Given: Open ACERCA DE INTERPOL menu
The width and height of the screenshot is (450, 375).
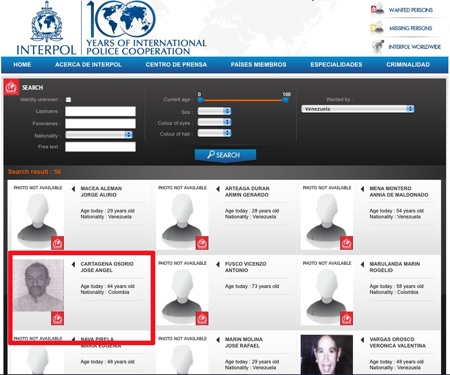Looking at the screenshot, I should coord(88,65).
